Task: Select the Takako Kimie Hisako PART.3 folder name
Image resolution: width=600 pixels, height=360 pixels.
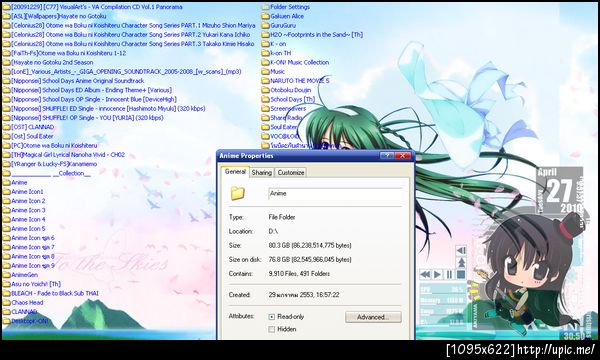Action: (x=133, y=44)
